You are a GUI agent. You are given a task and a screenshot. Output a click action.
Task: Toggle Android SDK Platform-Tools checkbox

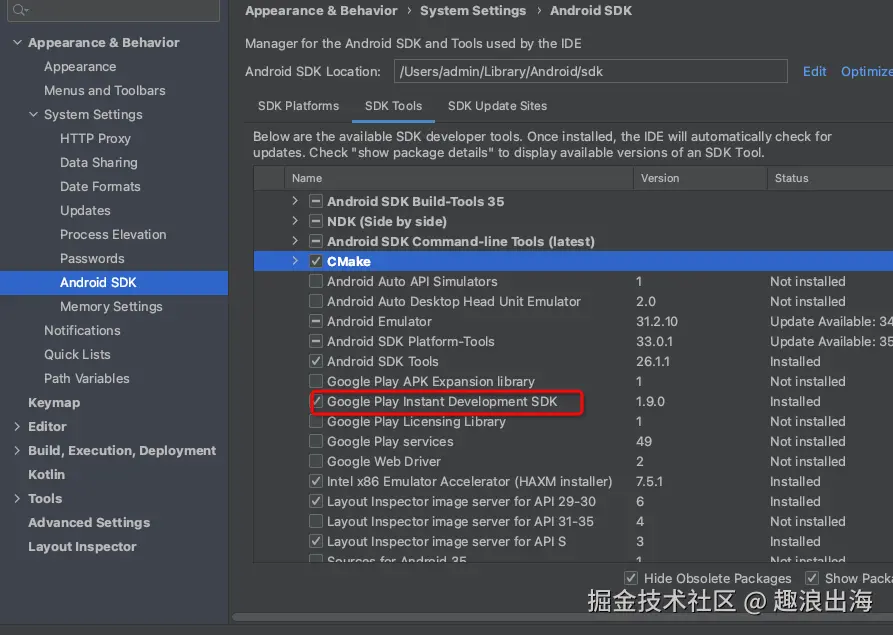[x=316, y=341]
